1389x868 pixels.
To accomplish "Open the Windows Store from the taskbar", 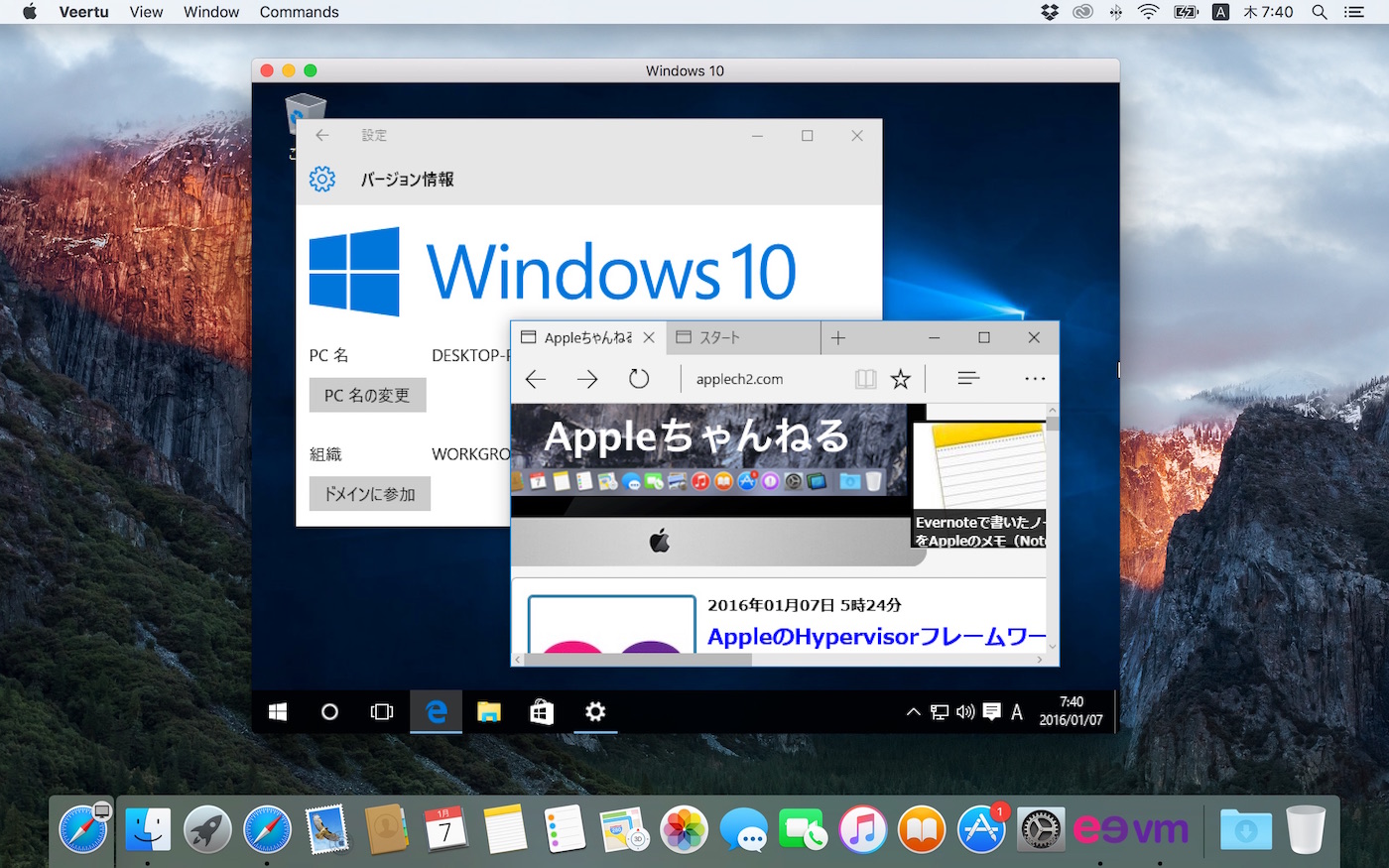I will (x=542, y=712).
